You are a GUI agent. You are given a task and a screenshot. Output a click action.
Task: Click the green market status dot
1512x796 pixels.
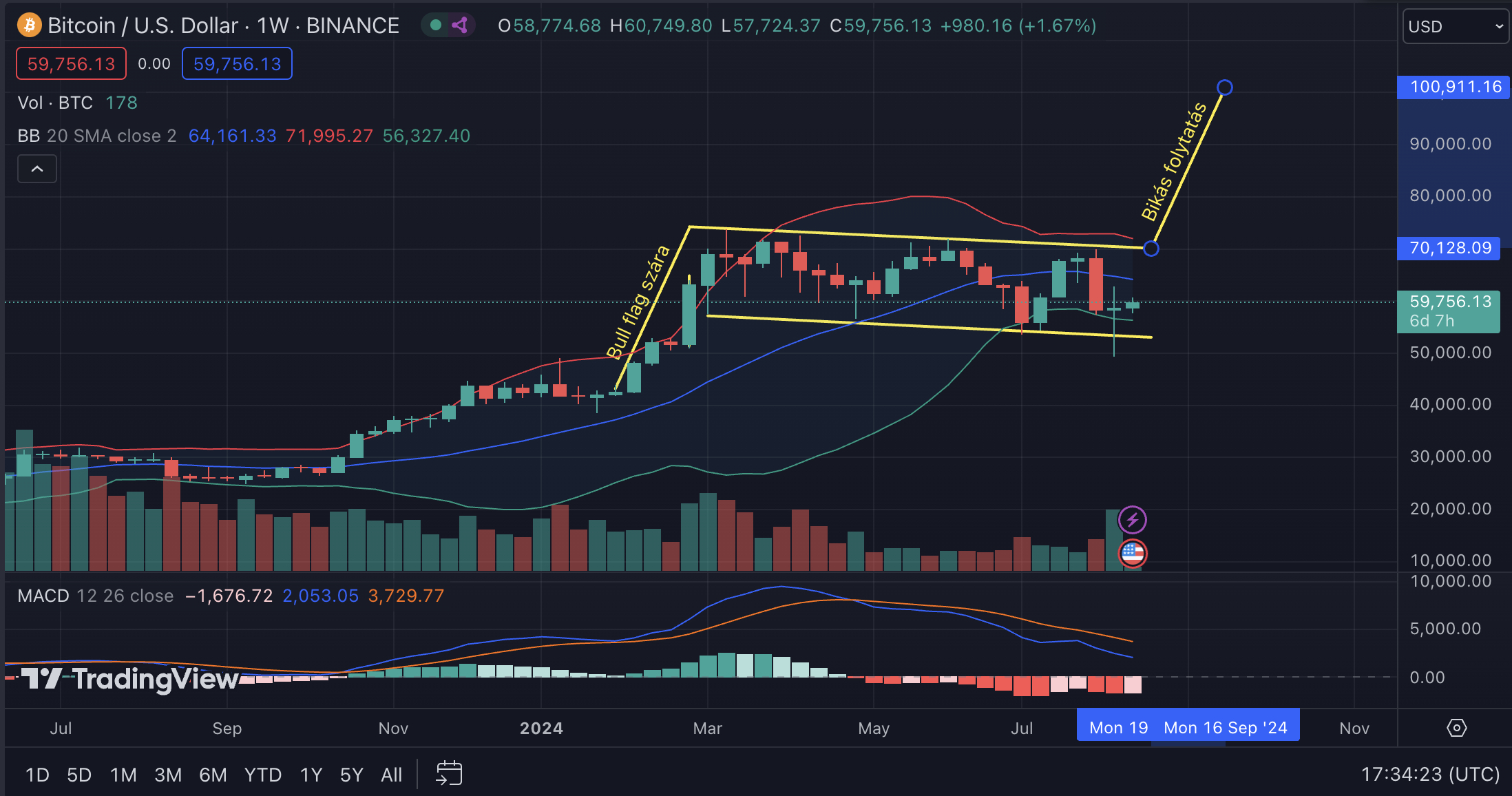tap(435, 25)
